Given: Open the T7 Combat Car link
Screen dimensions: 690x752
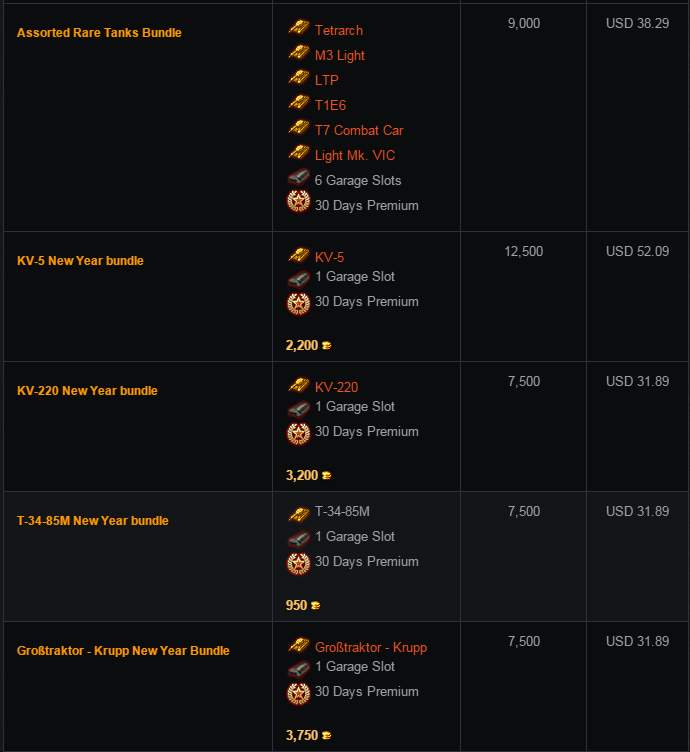Looking at the screenshot, I should 359,130.
